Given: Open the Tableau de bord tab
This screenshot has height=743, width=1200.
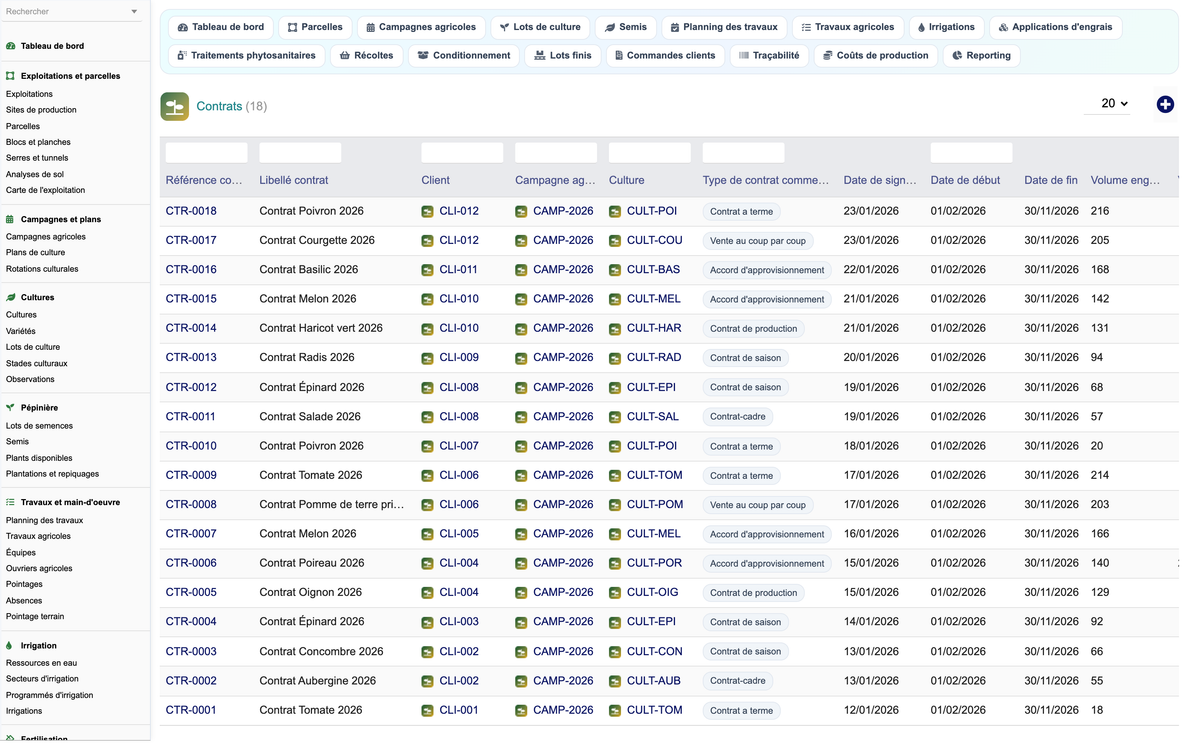Looking at the screenshot, I should pyautogui.click(x=221, y=27).
